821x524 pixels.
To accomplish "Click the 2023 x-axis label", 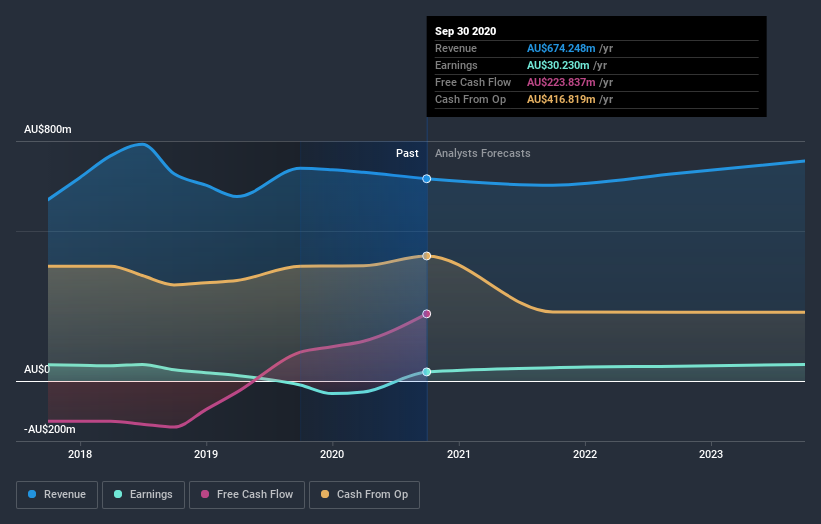I will point(711,454).
